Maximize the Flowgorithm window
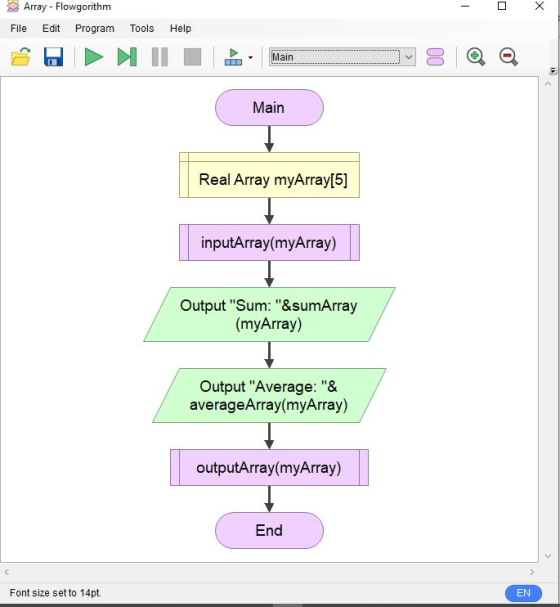The width and height of the screenshot is (560, 607). pyautogui.click(x=502, y=6)
